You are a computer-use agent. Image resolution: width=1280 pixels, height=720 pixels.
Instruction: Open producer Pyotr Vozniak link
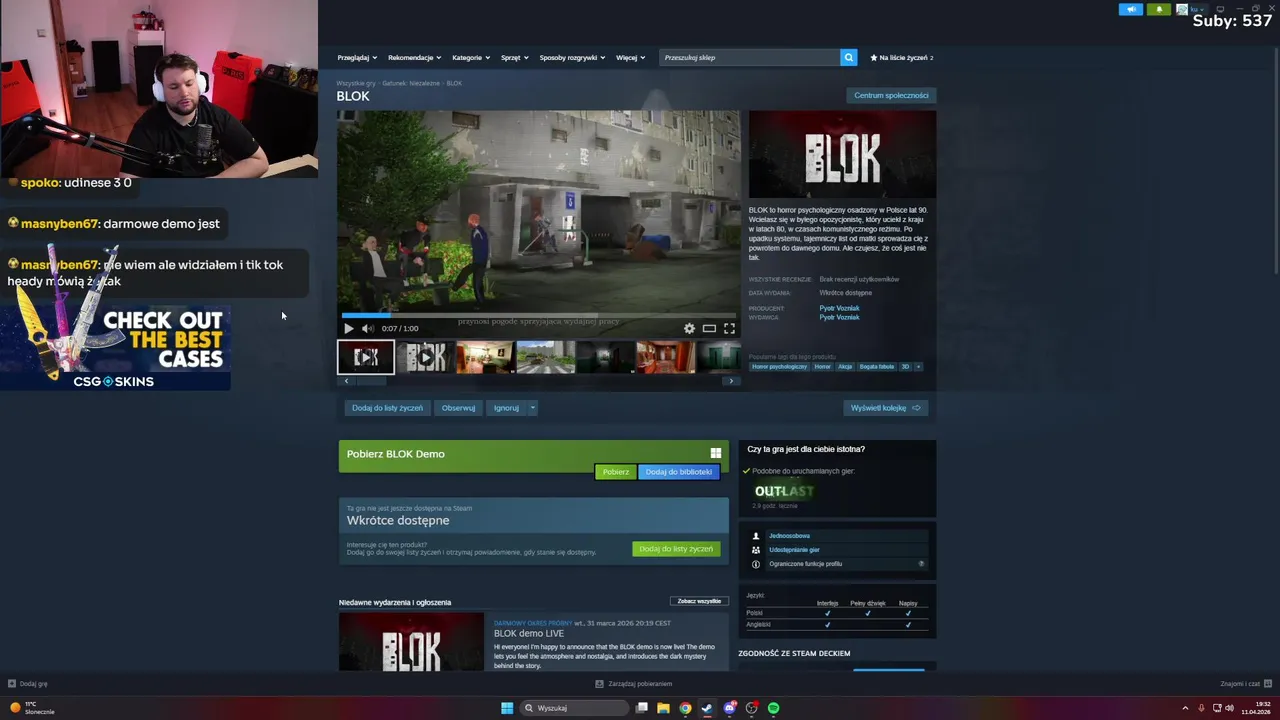pyautogui.click(x=839, y=308)
